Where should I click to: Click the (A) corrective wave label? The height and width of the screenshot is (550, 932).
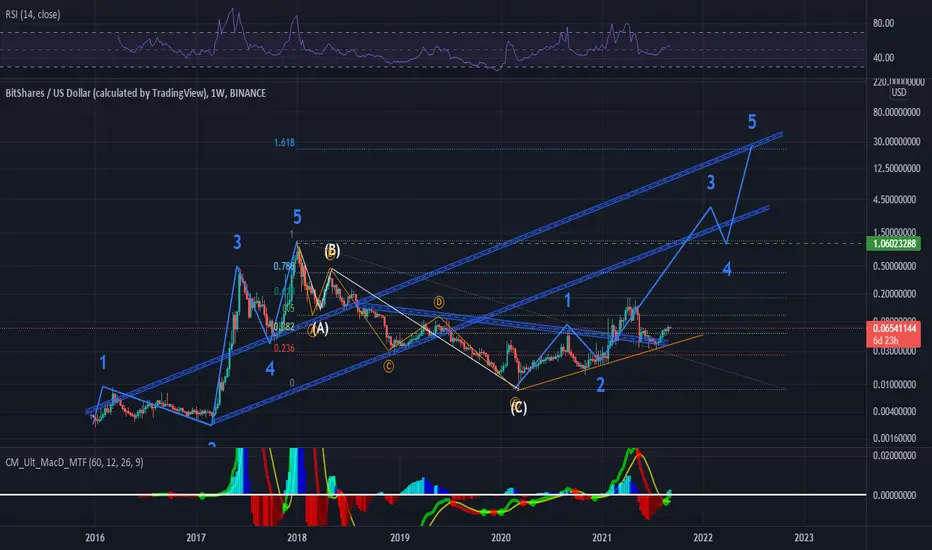[x=320, y=328]
